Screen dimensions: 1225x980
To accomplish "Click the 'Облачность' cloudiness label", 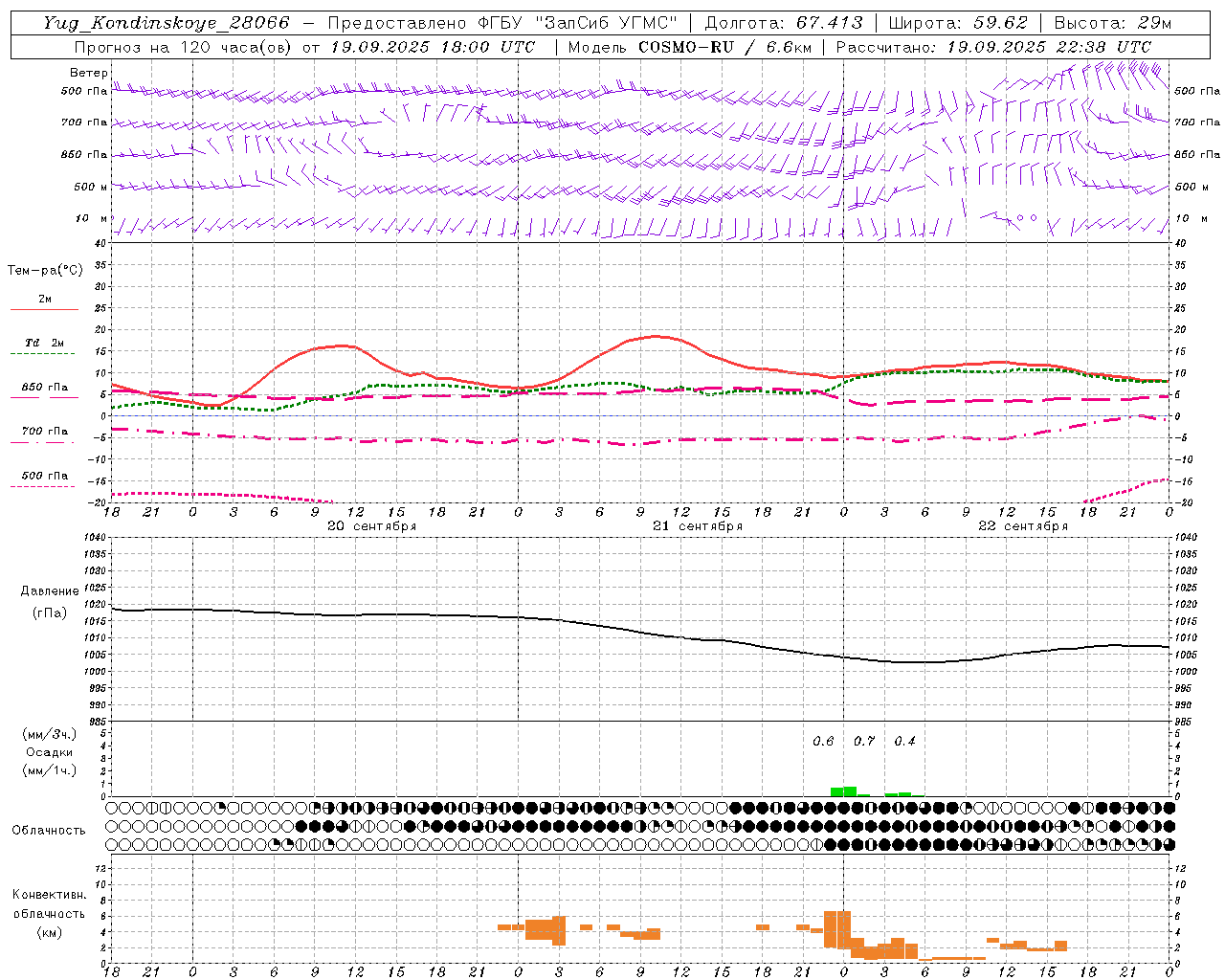I will 49,831.
